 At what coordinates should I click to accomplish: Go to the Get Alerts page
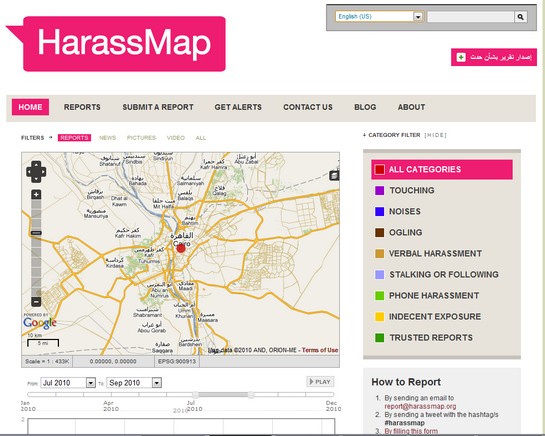tap(238, 107)
